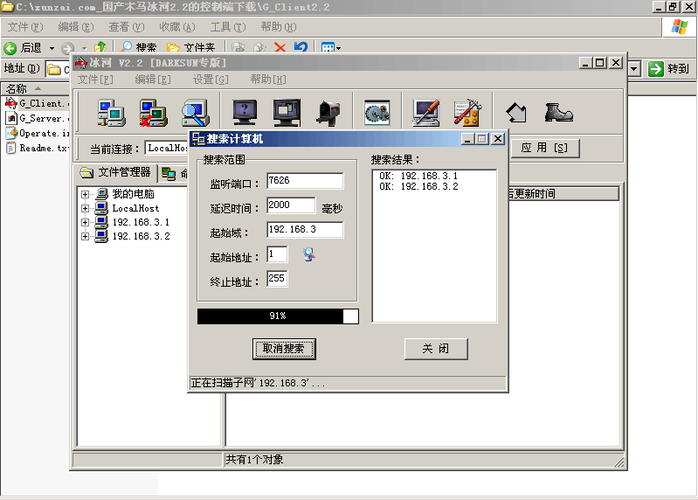
Task: Click the 延迟时间 field showing 2000
Action: (291, 205)
